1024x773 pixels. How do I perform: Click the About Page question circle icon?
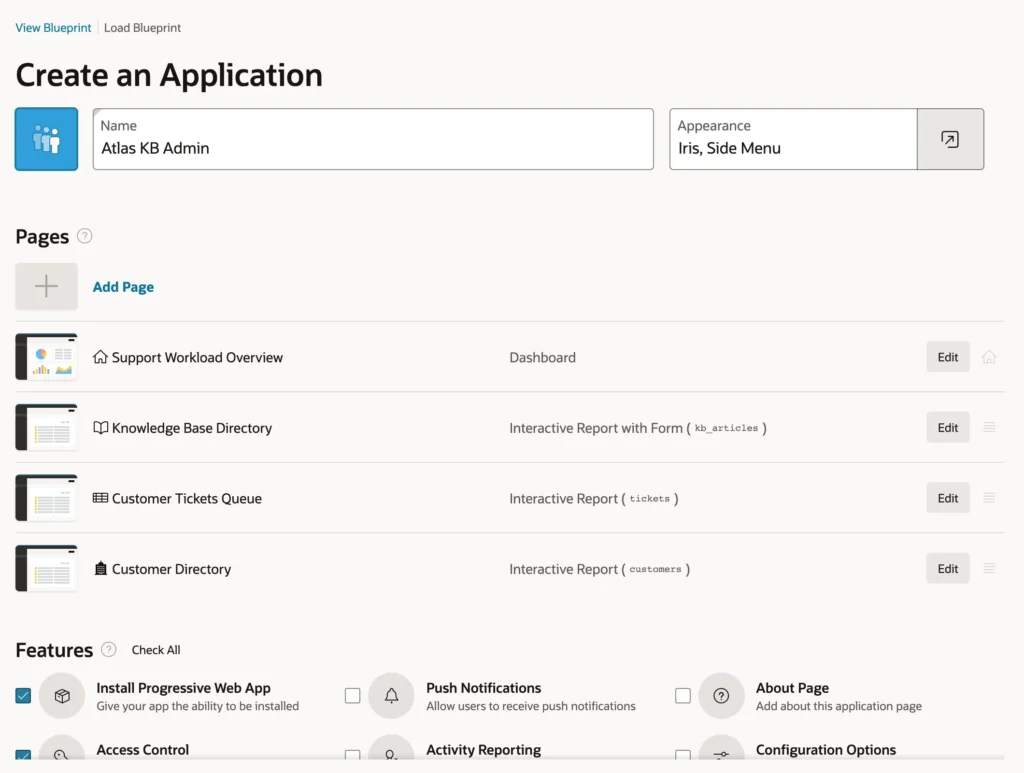pyautogui.click(x=721, y=696)
